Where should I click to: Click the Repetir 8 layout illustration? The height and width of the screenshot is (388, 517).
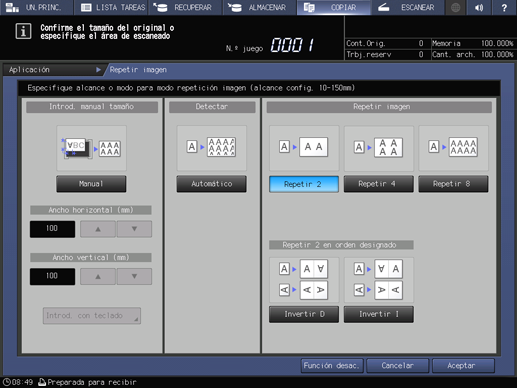pyautogui.click(x=453, y=148)
